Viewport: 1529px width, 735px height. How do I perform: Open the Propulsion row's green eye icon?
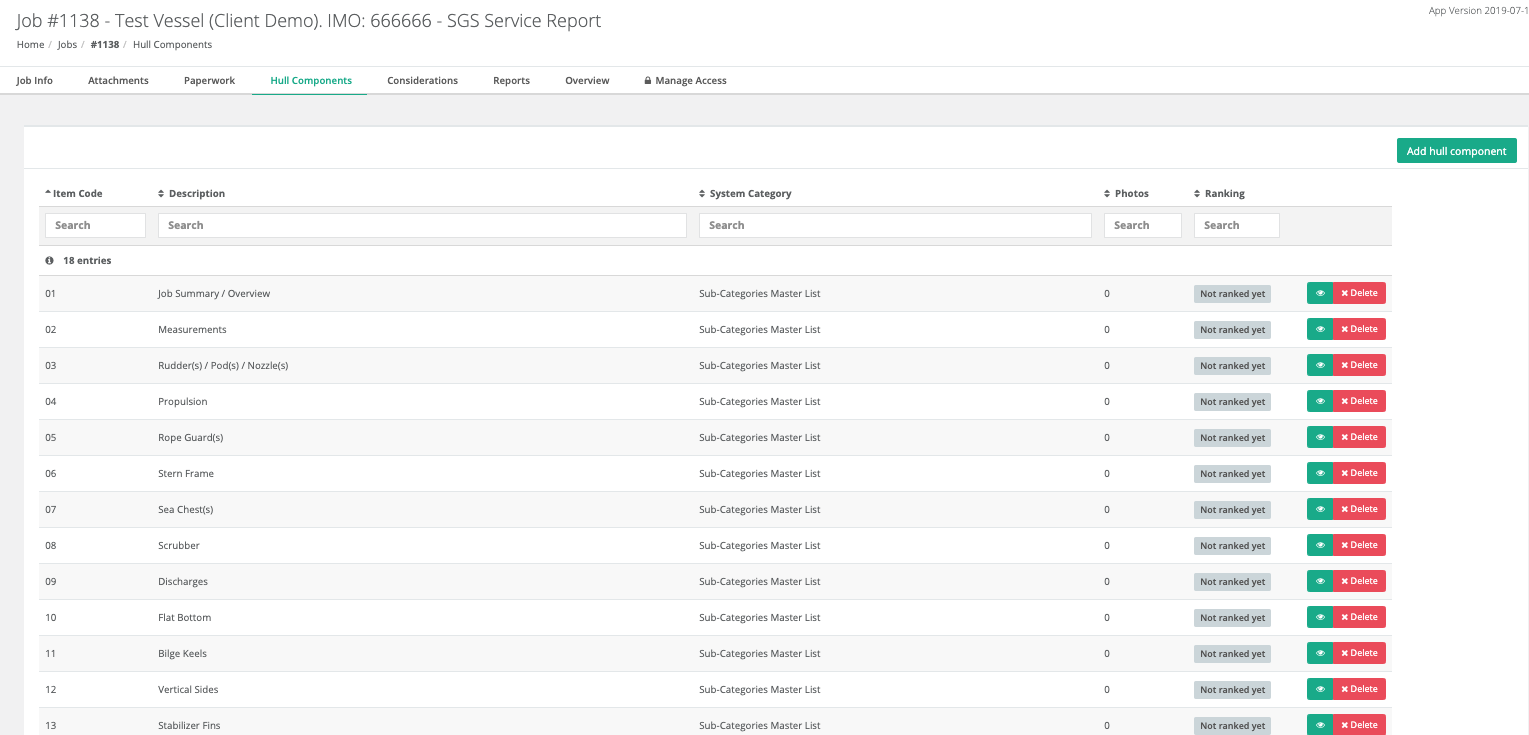click(x=1320, y=401)
